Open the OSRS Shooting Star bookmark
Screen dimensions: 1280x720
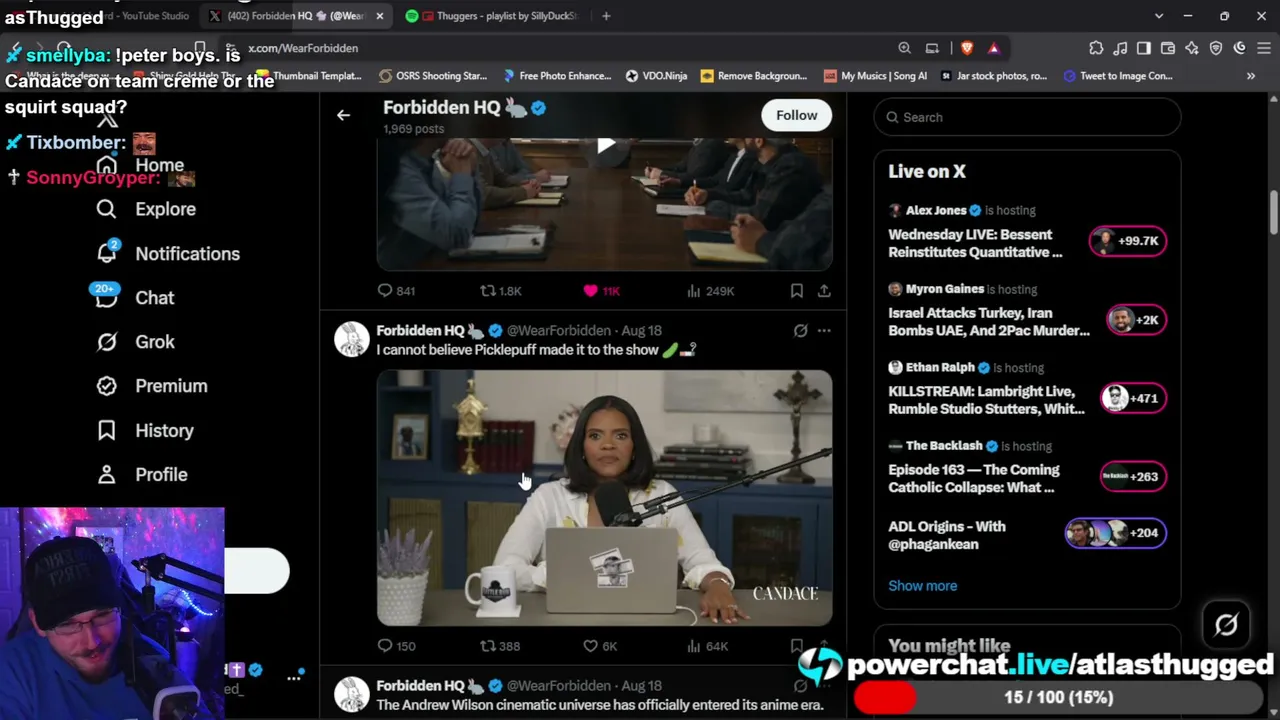point(433,76)
